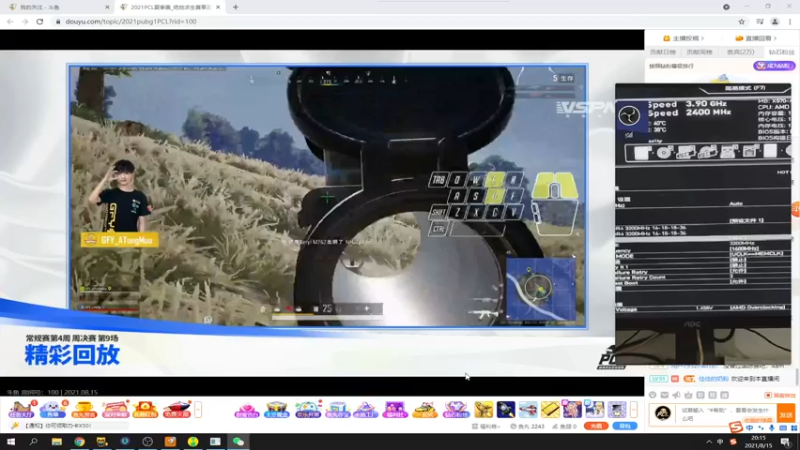Click the purple 成为钻粉 button
Screen dimensions: 800x450
(774, 66)
